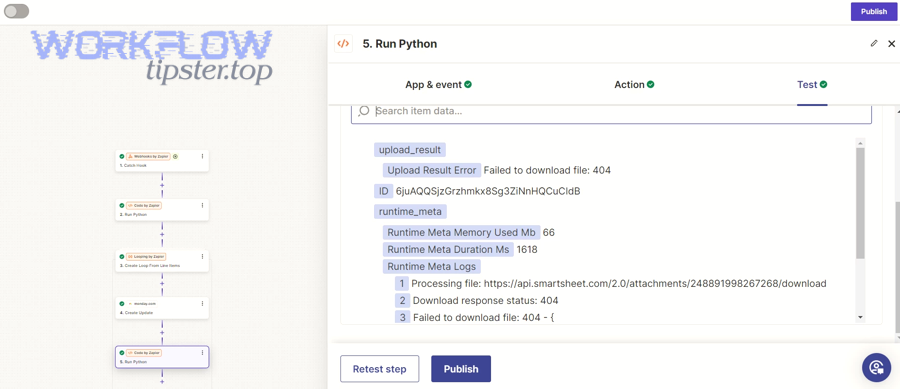The height and width of the screenshot is (389, 900).
Task: Click the Code by Zapier icon beside 5. Run Python title
Action: coord(343,44)
